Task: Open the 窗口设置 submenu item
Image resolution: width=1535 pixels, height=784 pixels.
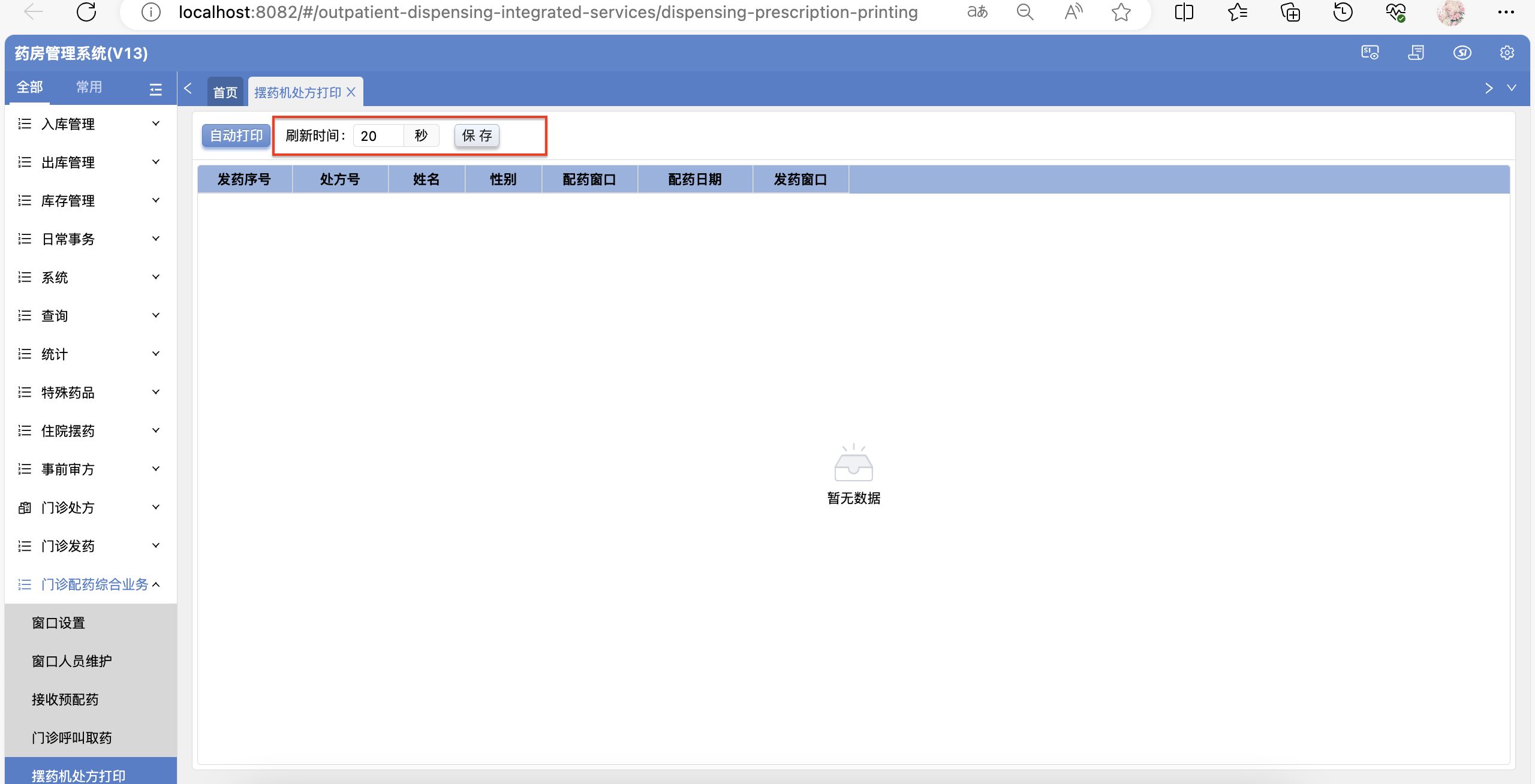Action: [59, 623]
